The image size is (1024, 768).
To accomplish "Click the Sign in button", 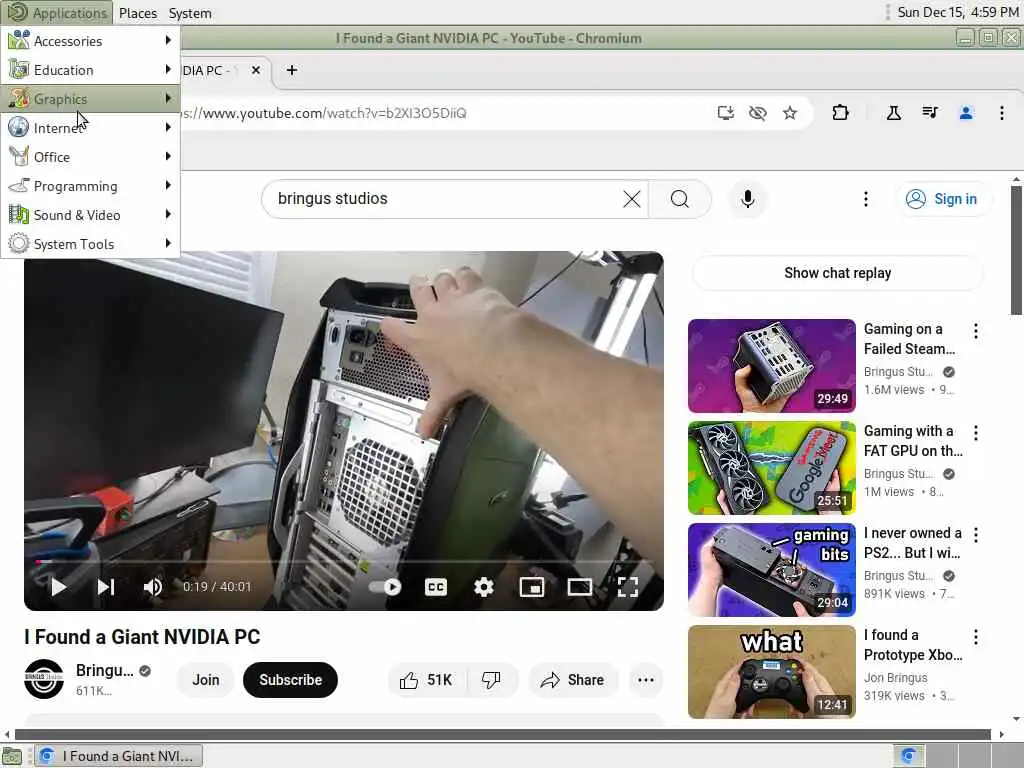I will (941, 199).
